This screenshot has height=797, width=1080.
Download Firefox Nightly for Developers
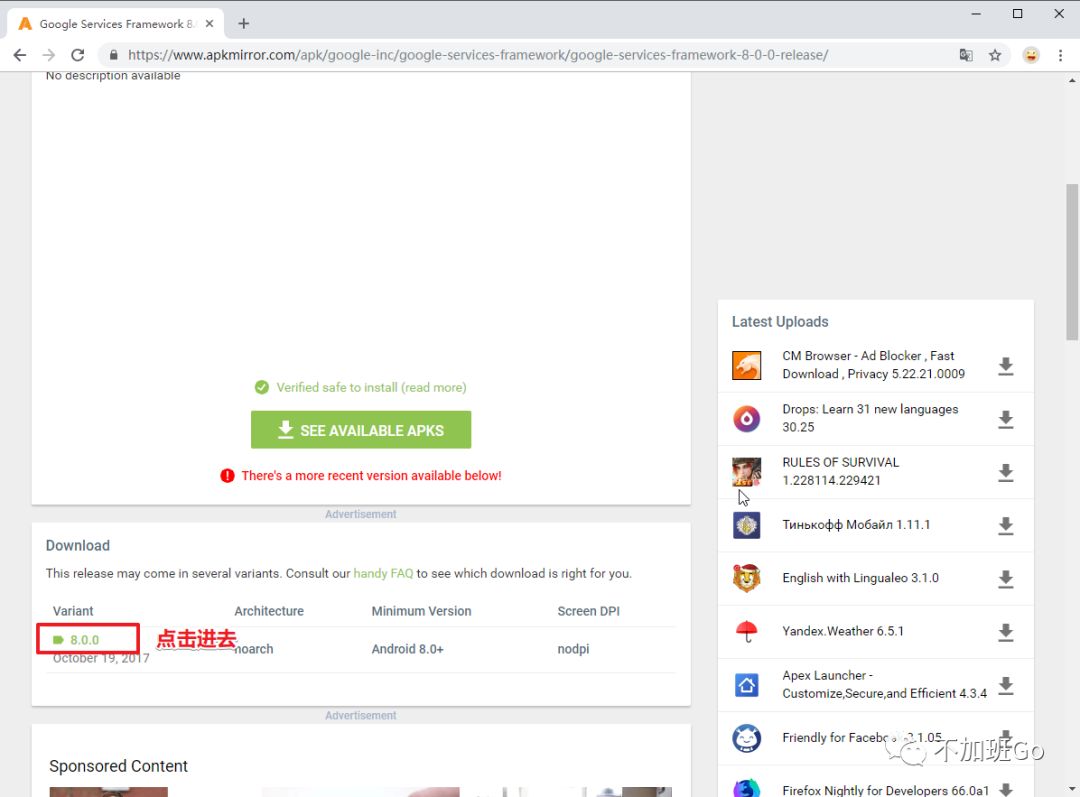1006,789
